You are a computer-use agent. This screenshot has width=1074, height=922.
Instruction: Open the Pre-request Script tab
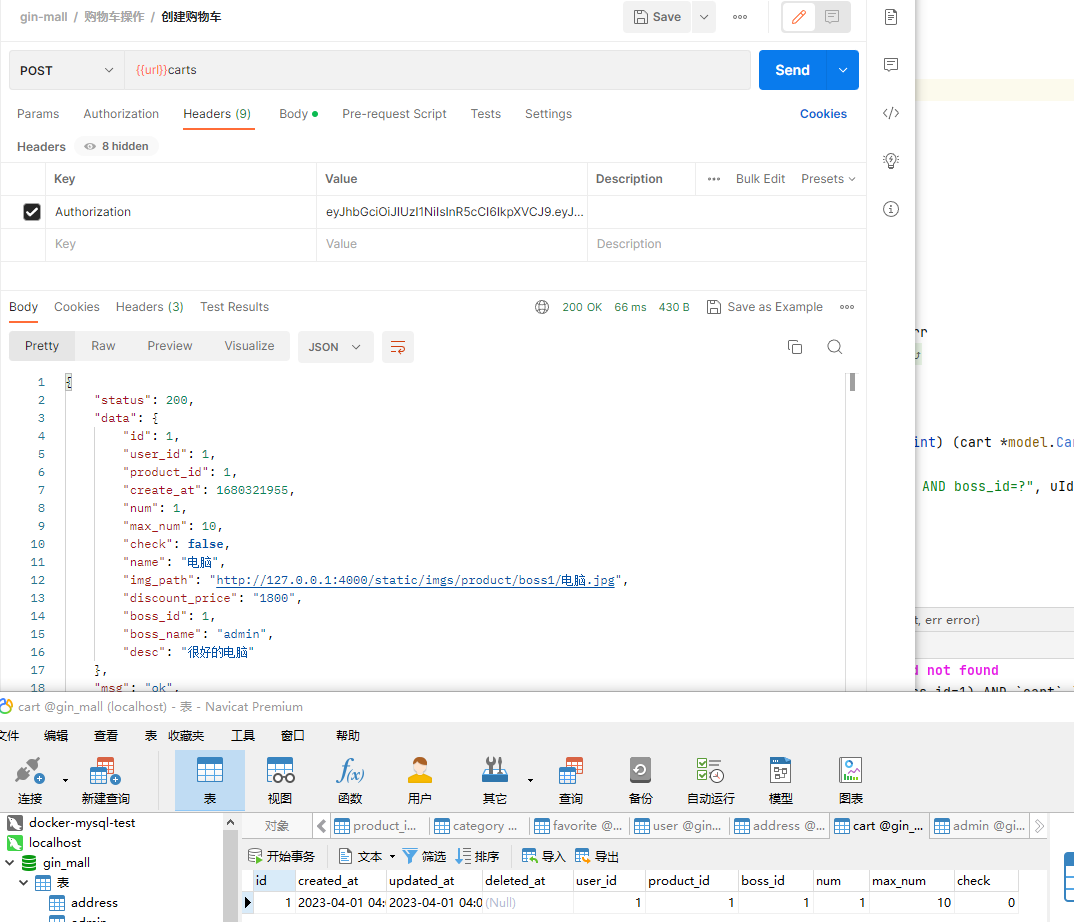click(394, 114)
